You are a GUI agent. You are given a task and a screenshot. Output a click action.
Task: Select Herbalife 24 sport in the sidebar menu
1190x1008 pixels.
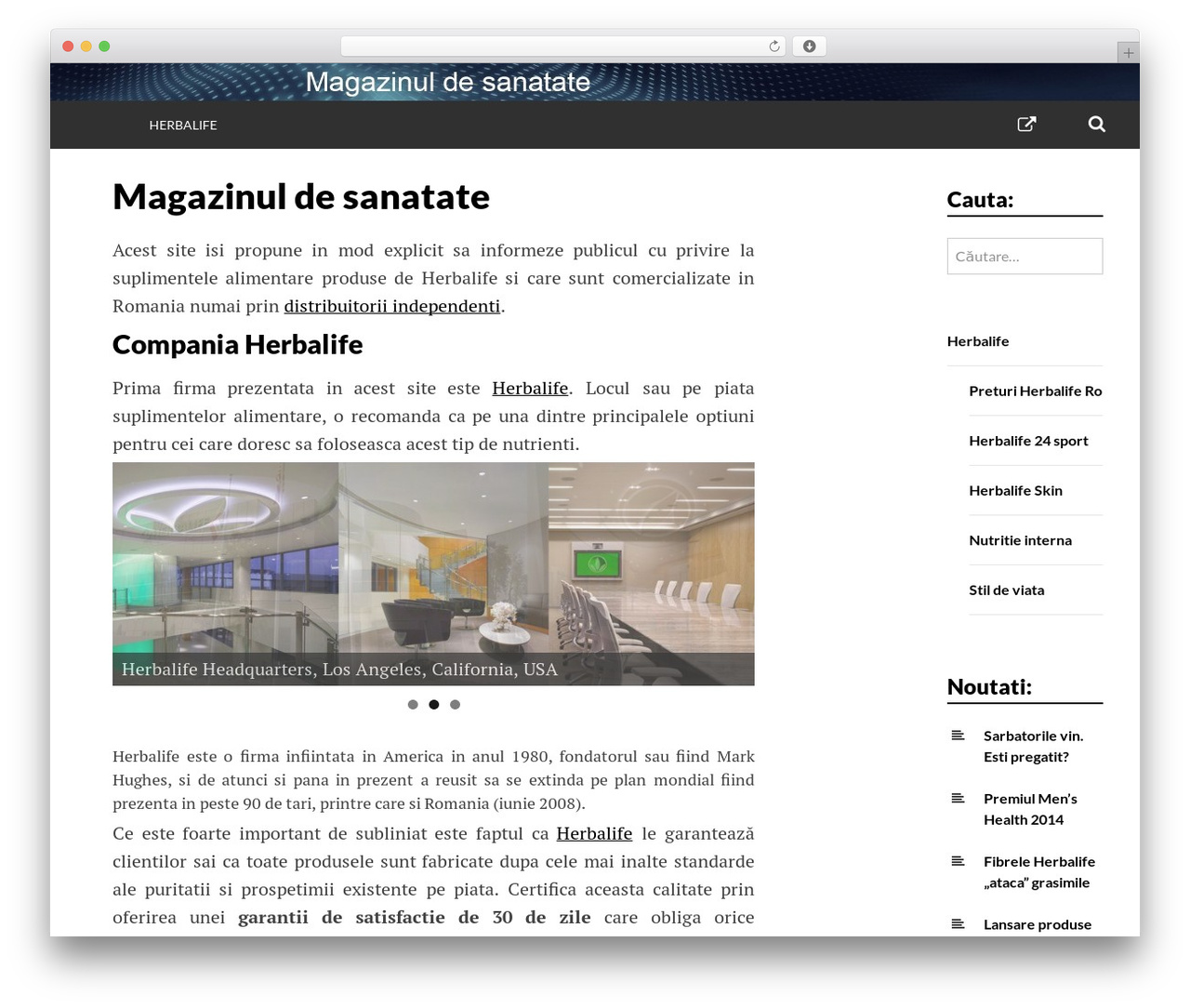(x=1028, y=441)
